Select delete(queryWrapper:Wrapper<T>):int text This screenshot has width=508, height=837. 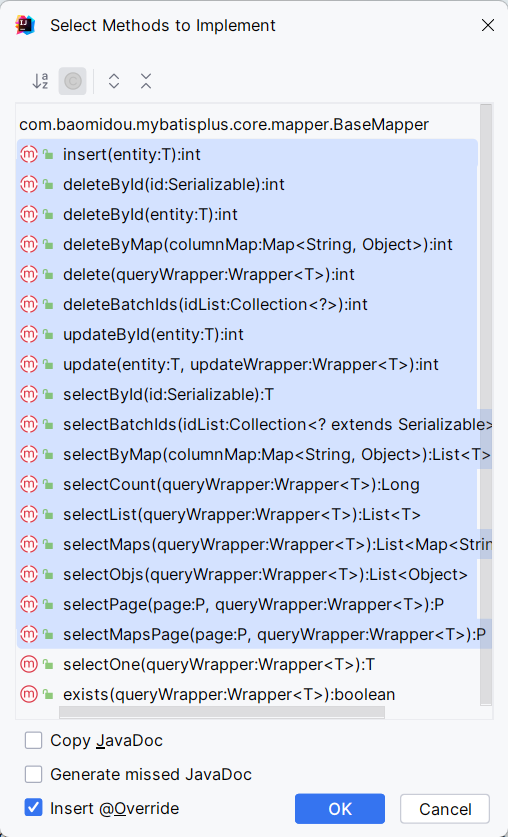pos(209,274)
